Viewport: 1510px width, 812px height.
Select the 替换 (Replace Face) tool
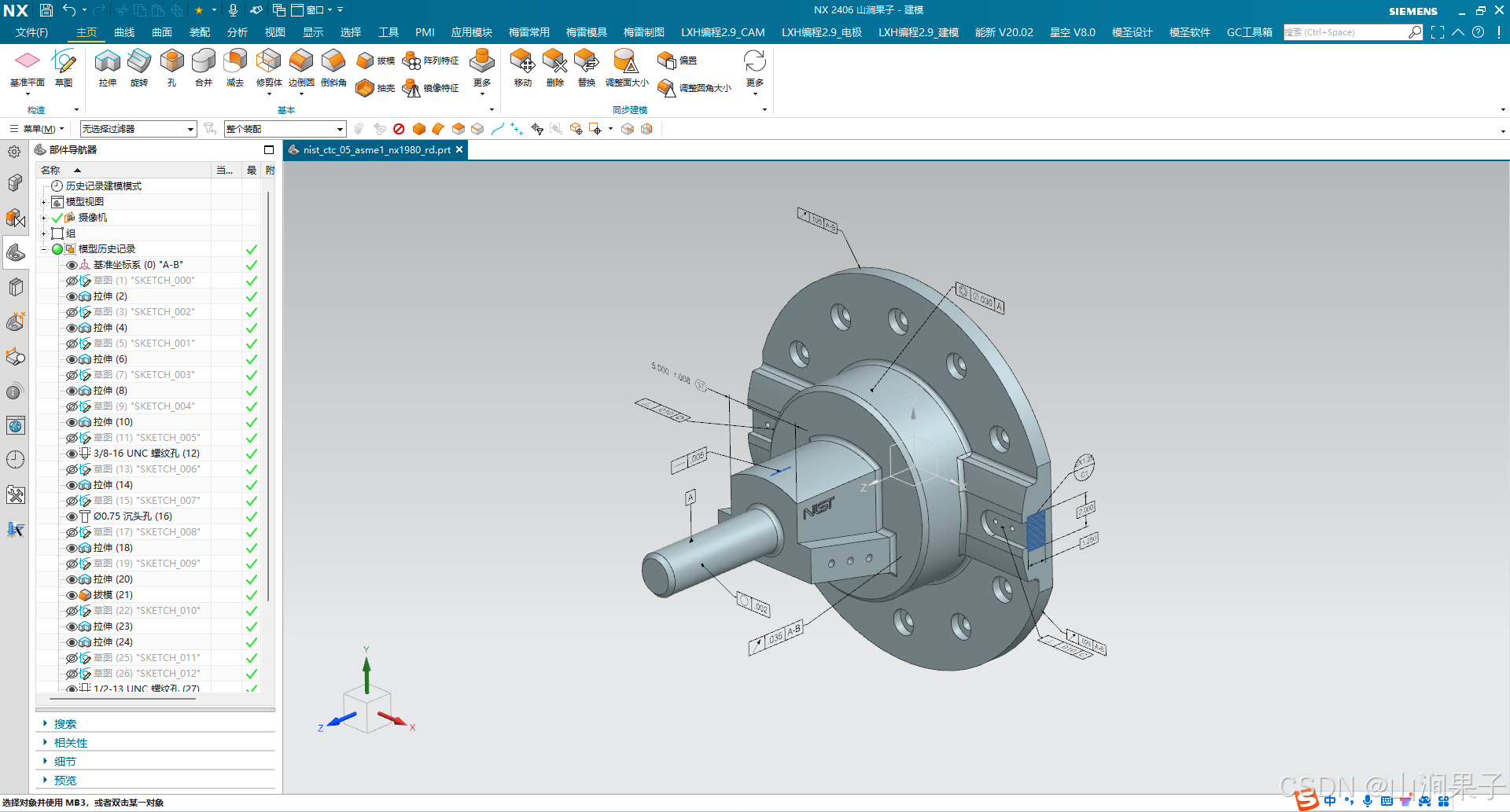[x=587, y=68]
